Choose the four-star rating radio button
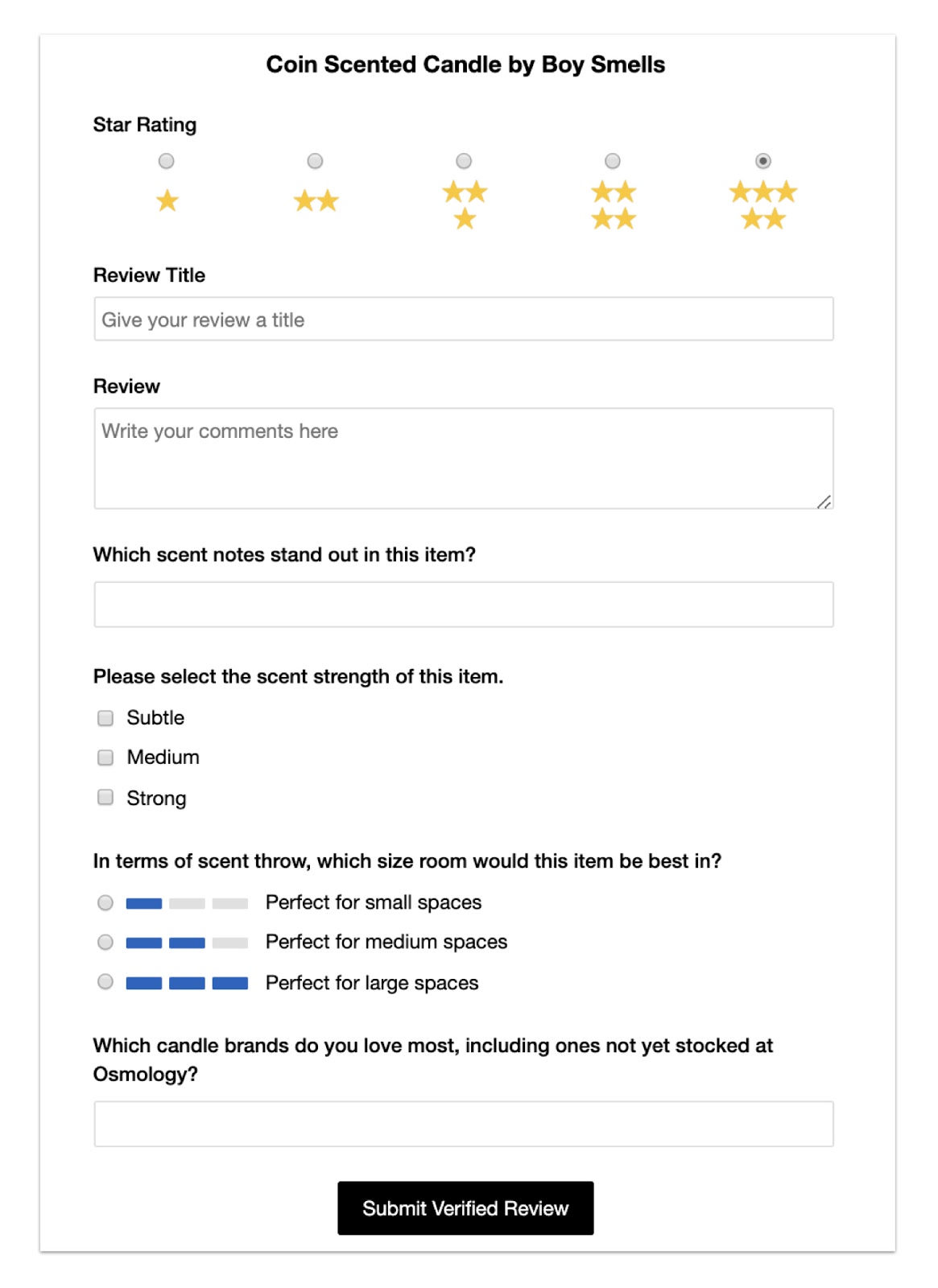This screenshot has height=1288, width=938. [613, 161]
